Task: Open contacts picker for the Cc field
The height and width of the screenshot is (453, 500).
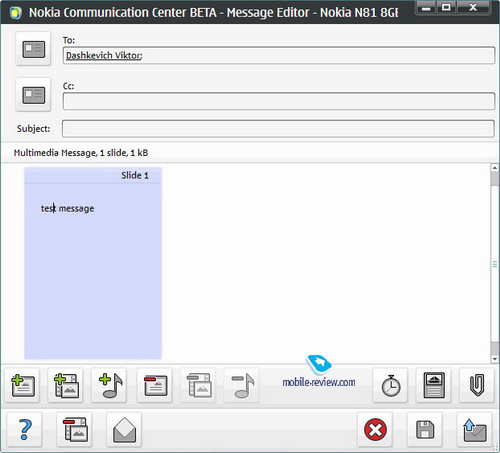Action: coord(33,95)
